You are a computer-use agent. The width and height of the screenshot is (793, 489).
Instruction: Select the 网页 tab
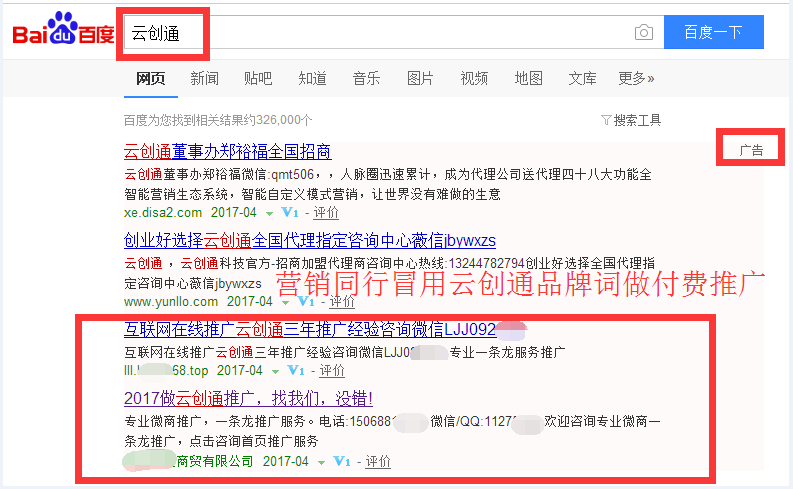click(151, 78)
